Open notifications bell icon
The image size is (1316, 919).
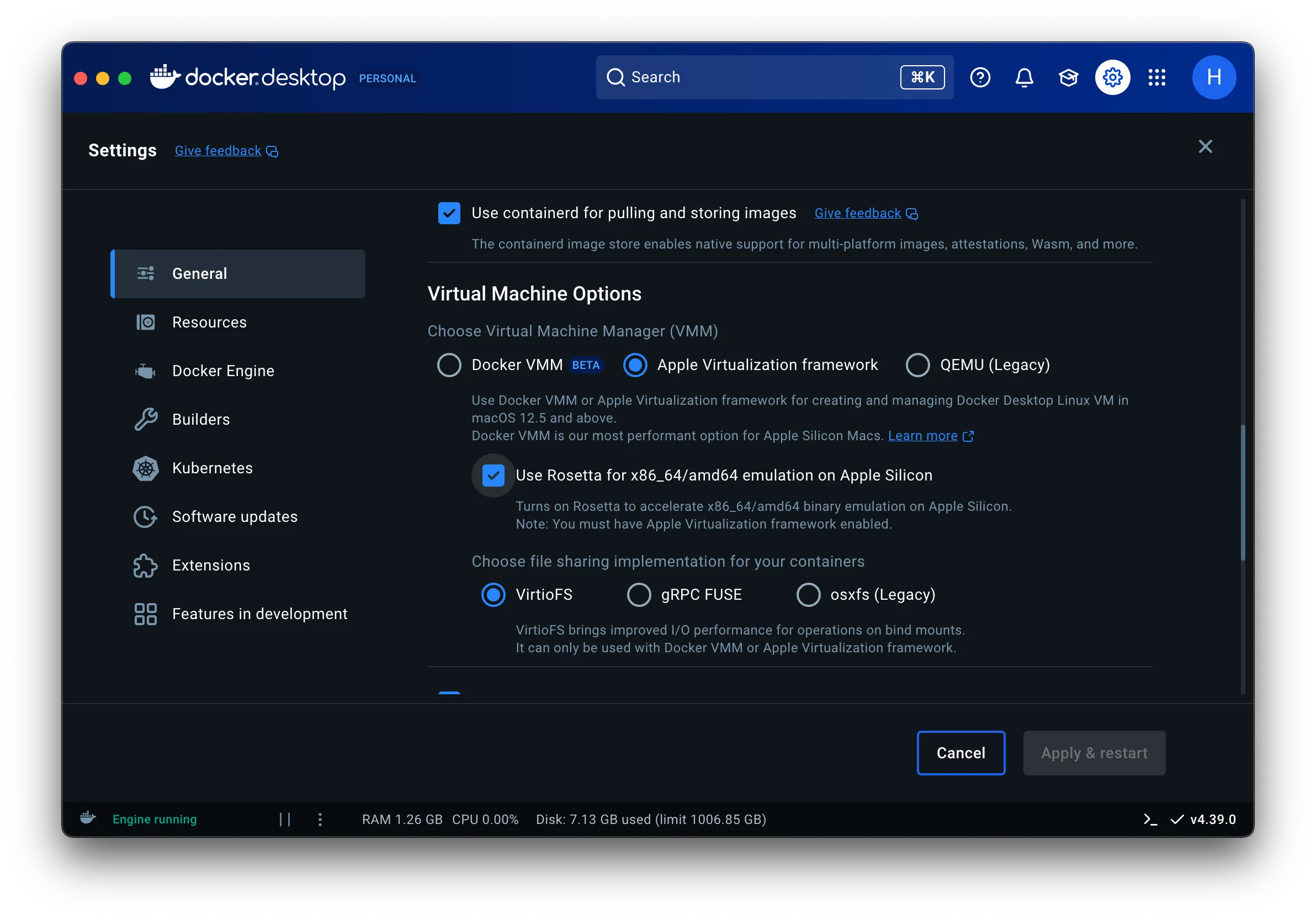pyautogui.click(x=1023, y=77)
